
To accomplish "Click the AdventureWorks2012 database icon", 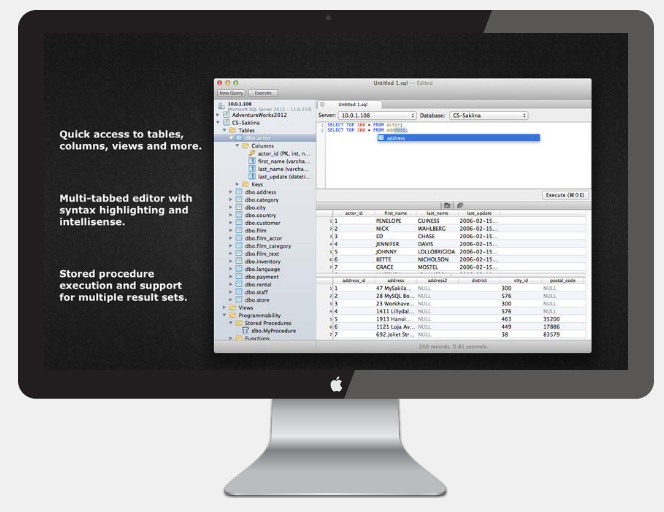I will coord(227,115).
